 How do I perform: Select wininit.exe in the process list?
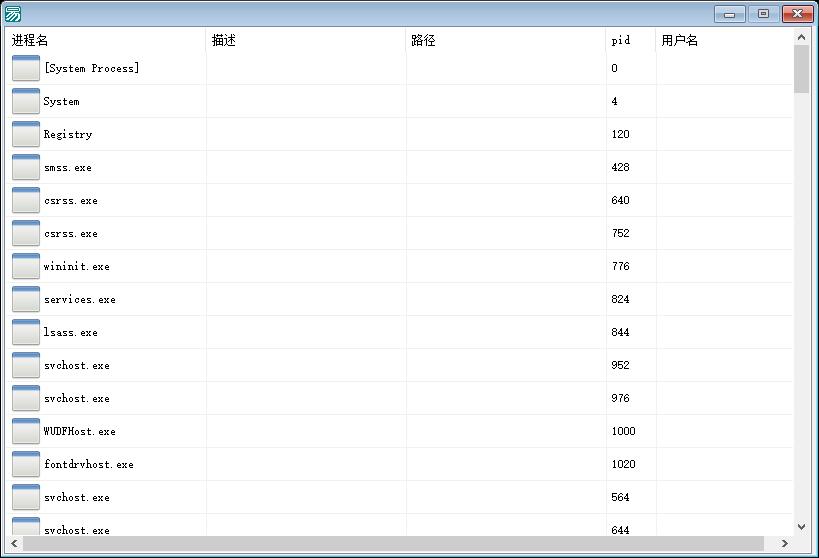[x=77, y=266]
